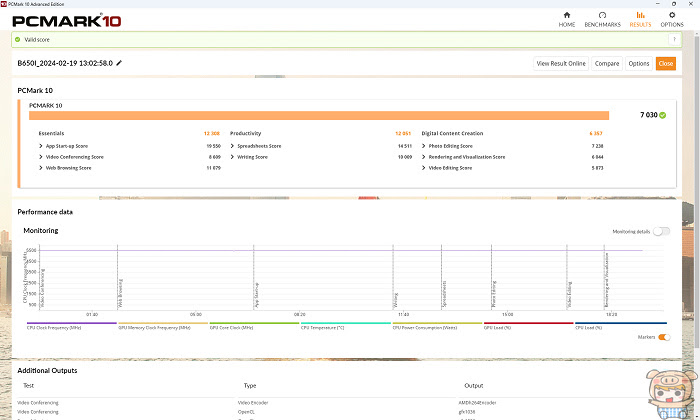The height and width of the screenshot is (420, 700).
Task: Click the Photo Editing chart marker
Action: (x=494, y=294)
